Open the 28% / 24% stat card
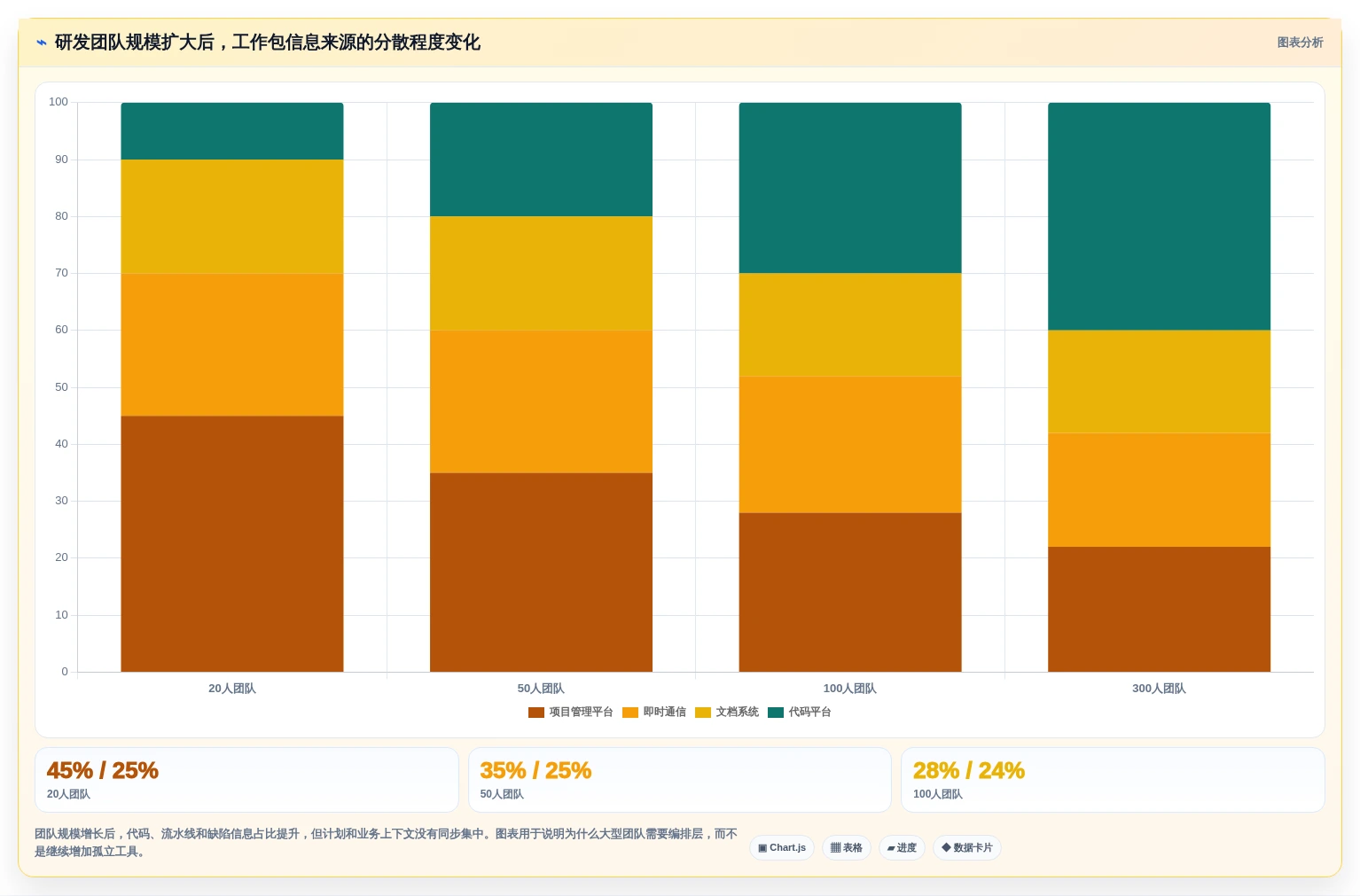The height and width of the screenshot is (896, 1360). tap(1113, 780)
